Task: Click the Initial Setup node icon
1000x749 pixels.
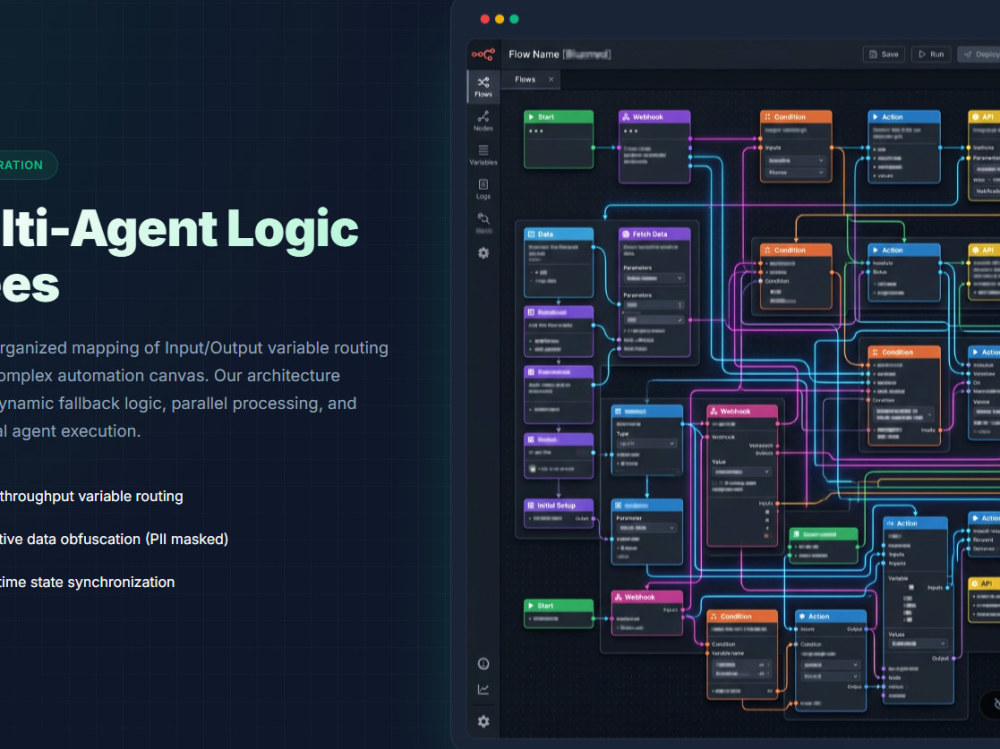Action: 531,505
